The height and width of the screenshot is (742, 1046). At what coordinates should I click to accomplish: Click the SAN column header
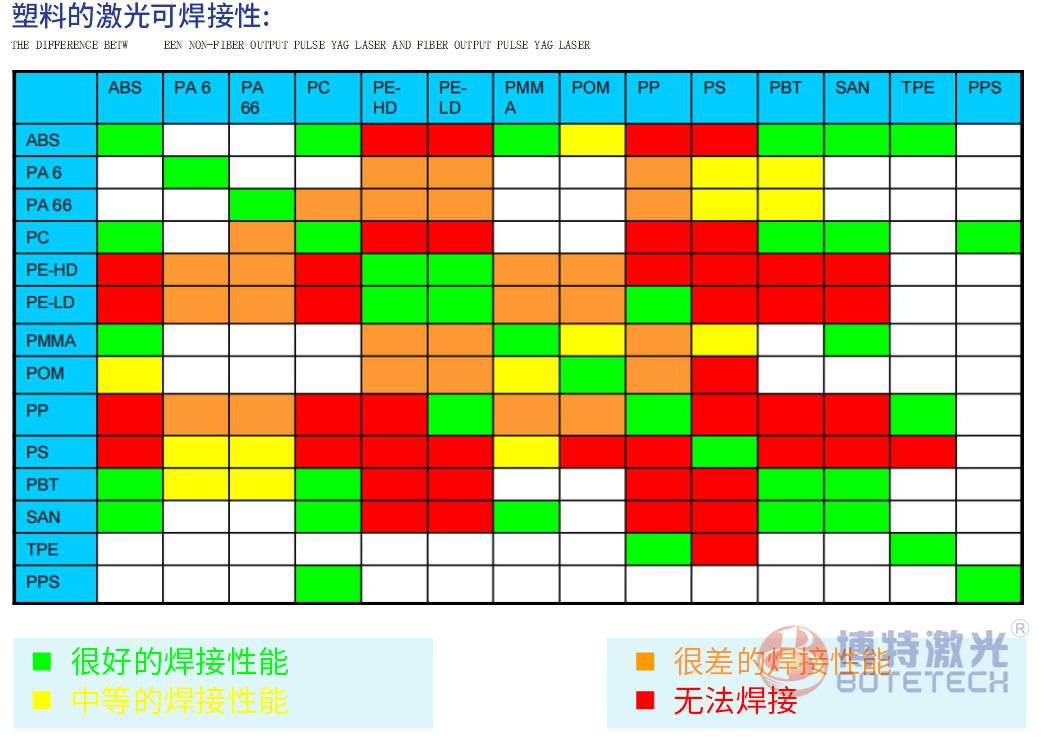tap(857, 98)
